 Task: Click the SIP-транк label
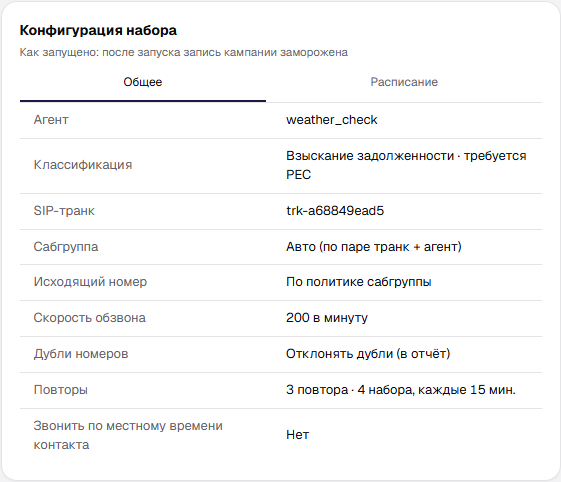[64, 211]
